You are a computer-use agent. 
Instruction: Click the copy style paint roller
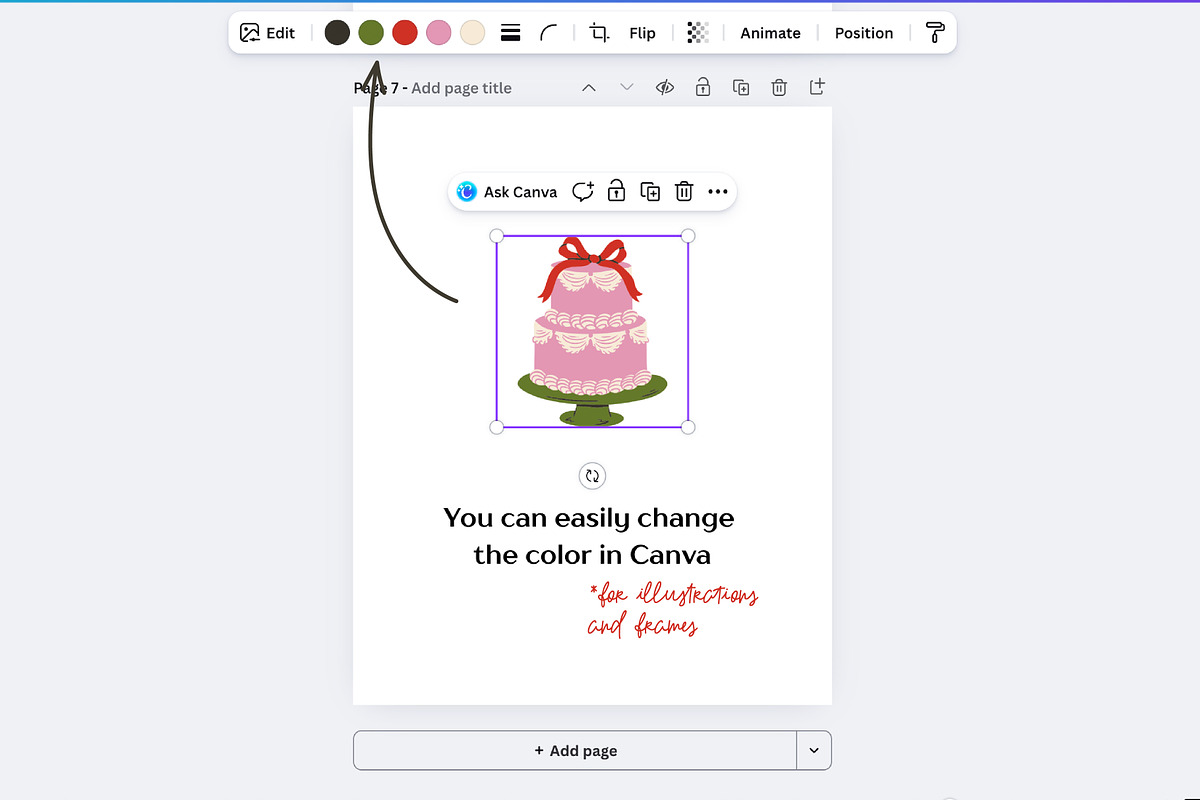click(x=935, y=33)
